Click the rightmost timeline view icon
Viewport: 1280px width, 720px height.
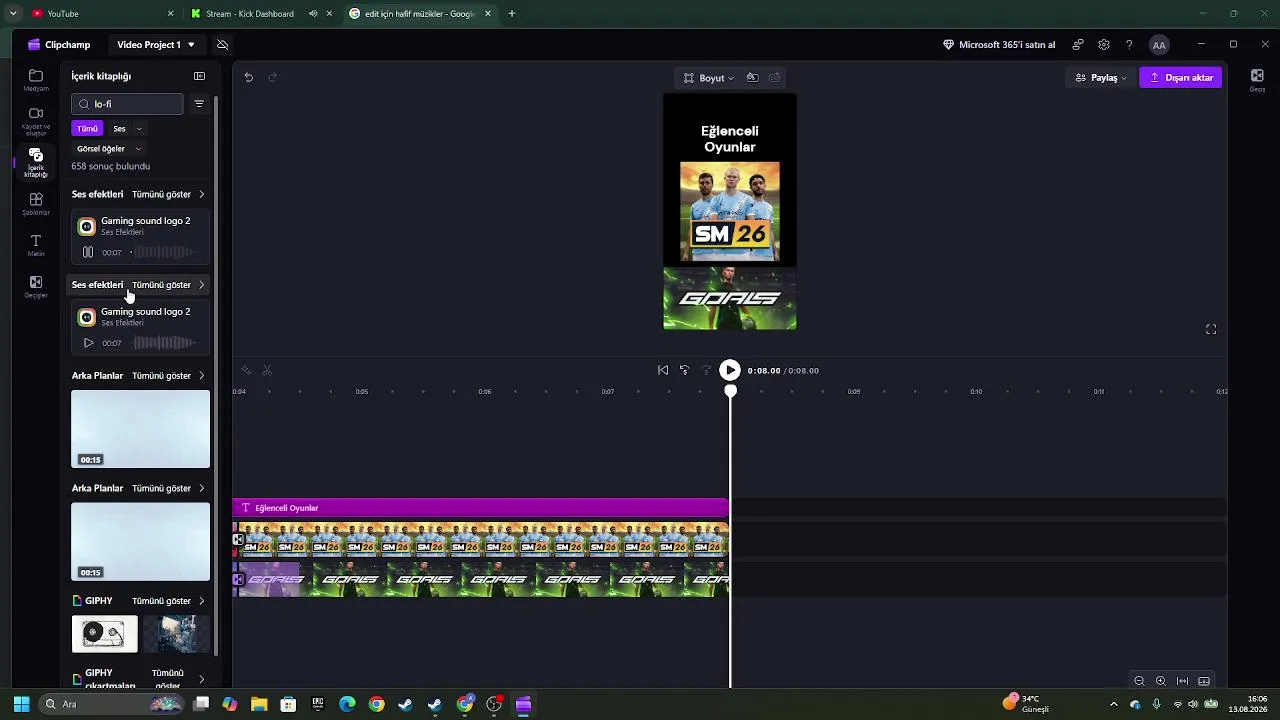point(1204,681)
